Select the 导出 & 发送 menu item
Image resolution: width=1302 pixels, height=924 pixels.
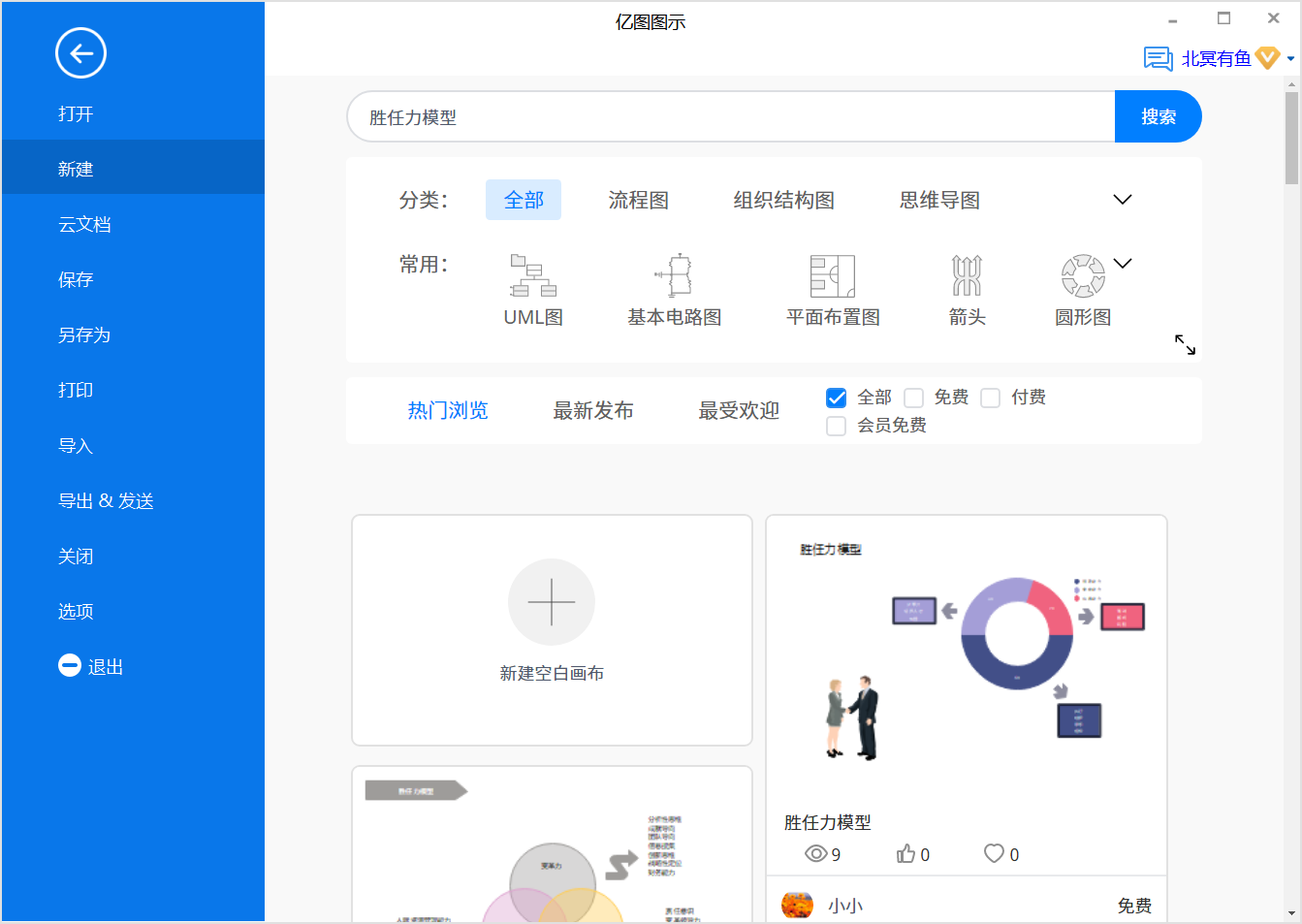pos(133,500)
